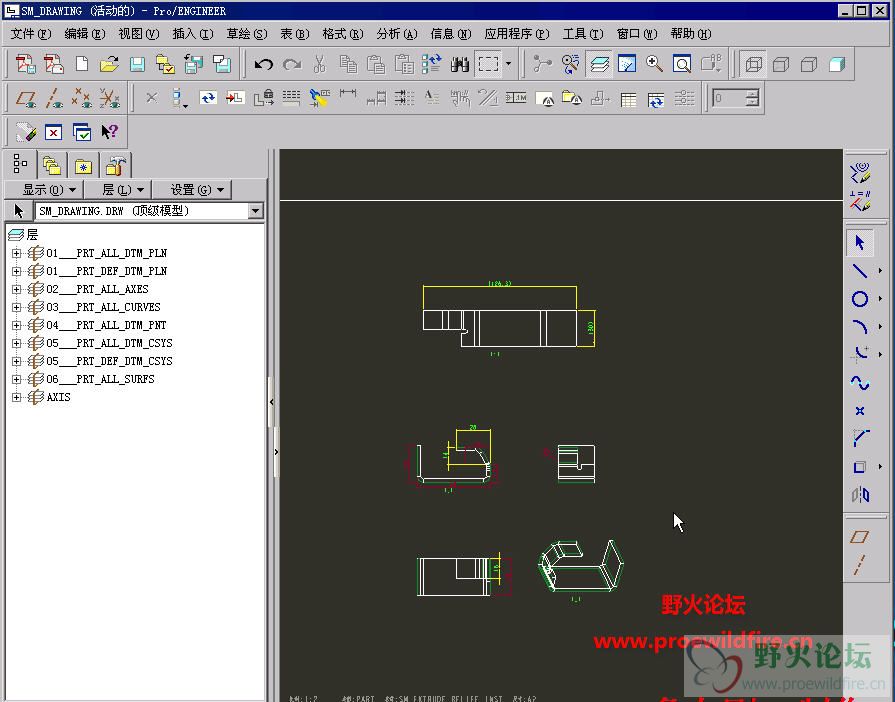Click the numeric spinner field in toolbar
The height and width of the screenshot is (702, 895).
pos(729,98)
